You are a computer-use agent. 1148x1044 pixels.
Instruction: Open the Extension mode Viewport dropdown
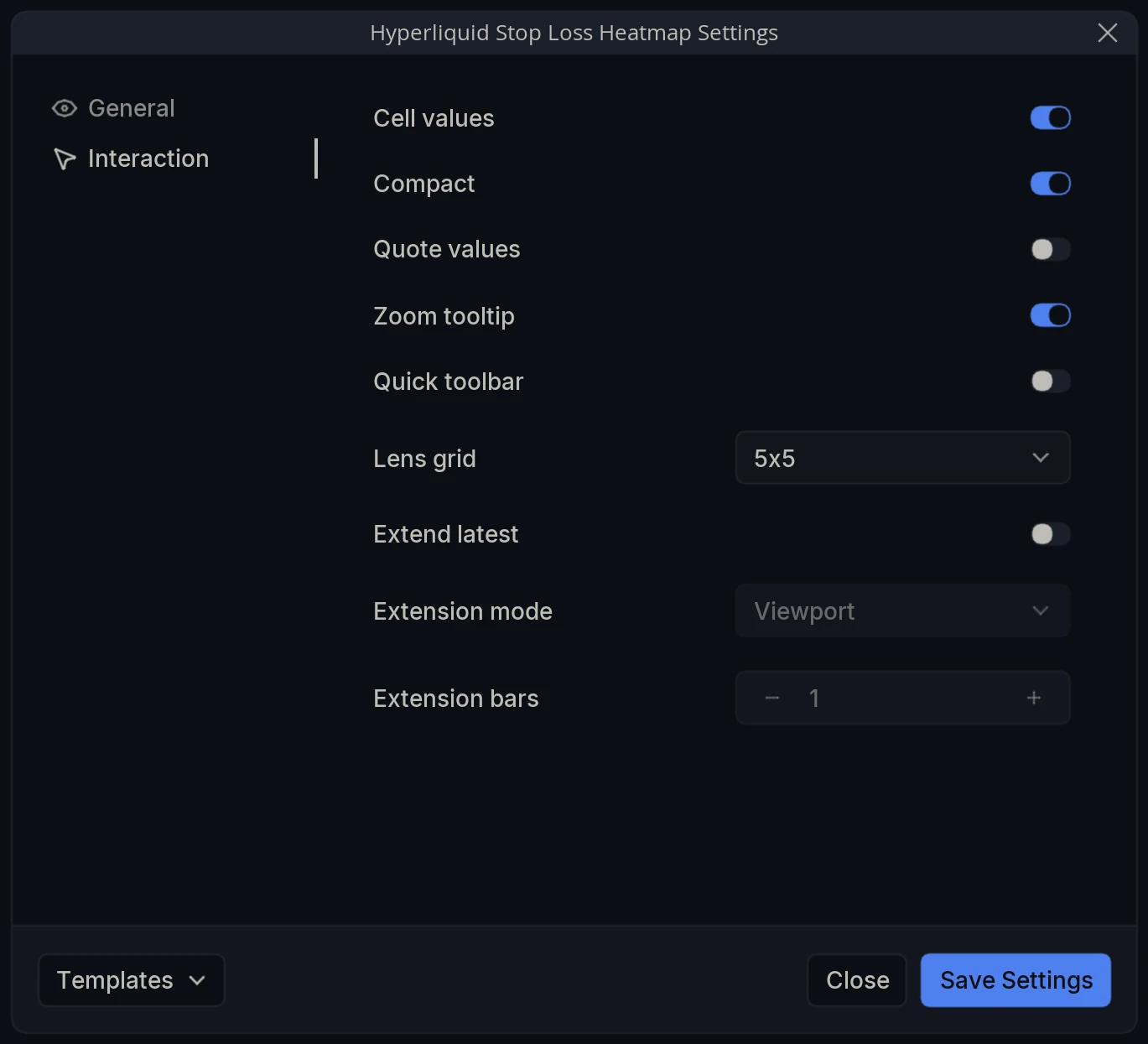tap(902, 610)
